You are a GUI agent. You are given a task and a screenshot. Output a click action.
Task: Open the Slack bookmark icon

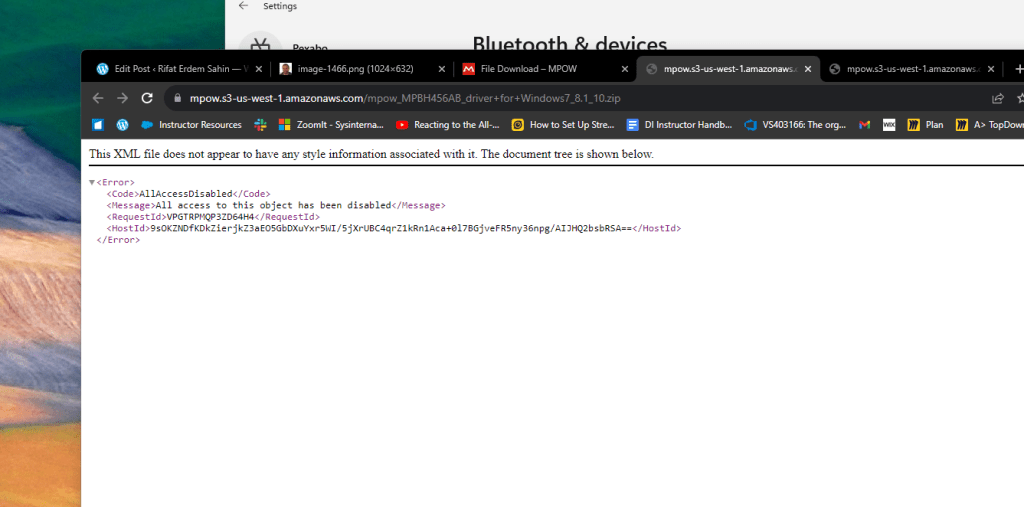[260, 125]
